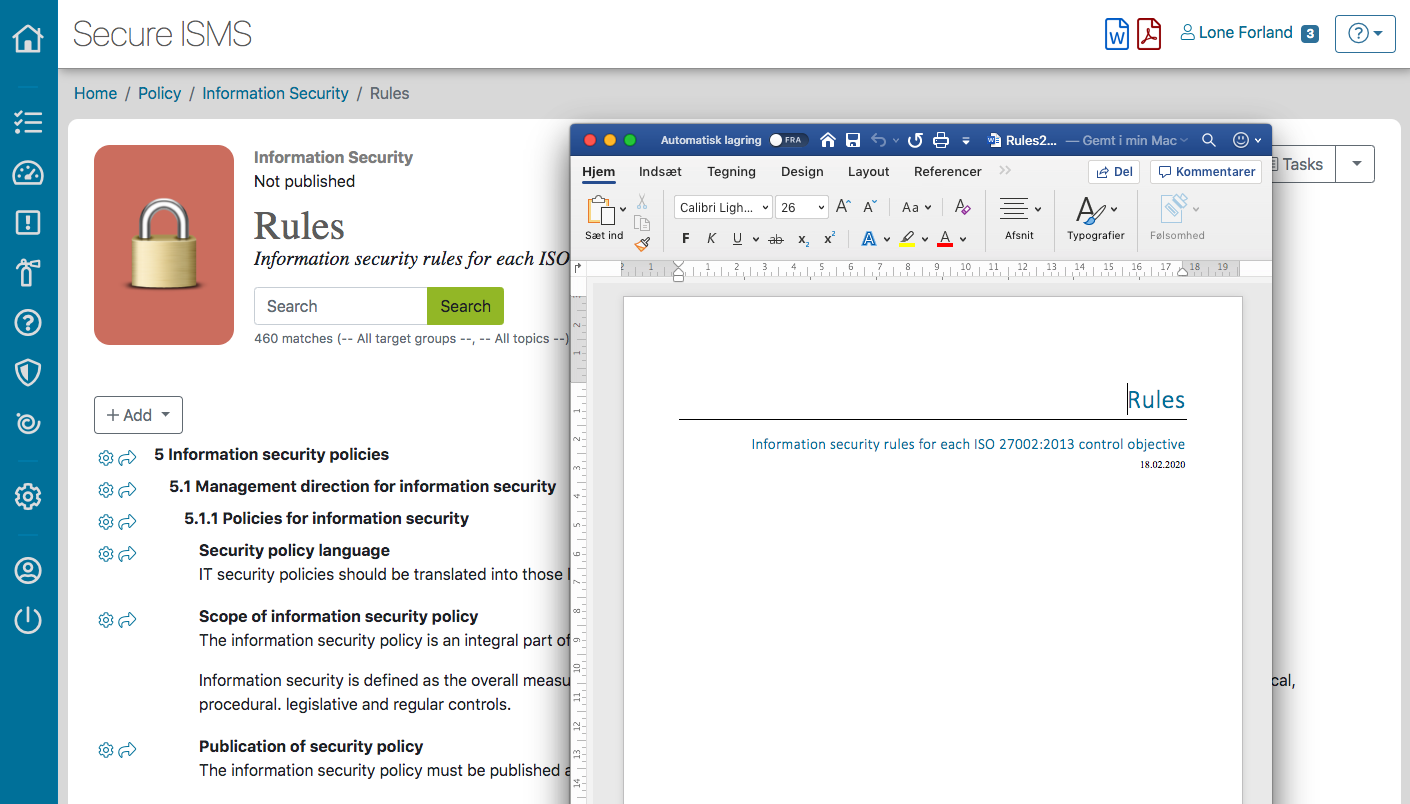The image size is (1410, 804).
Task: Toggle italic formatting in Word
Action: [x=711, y=238]
